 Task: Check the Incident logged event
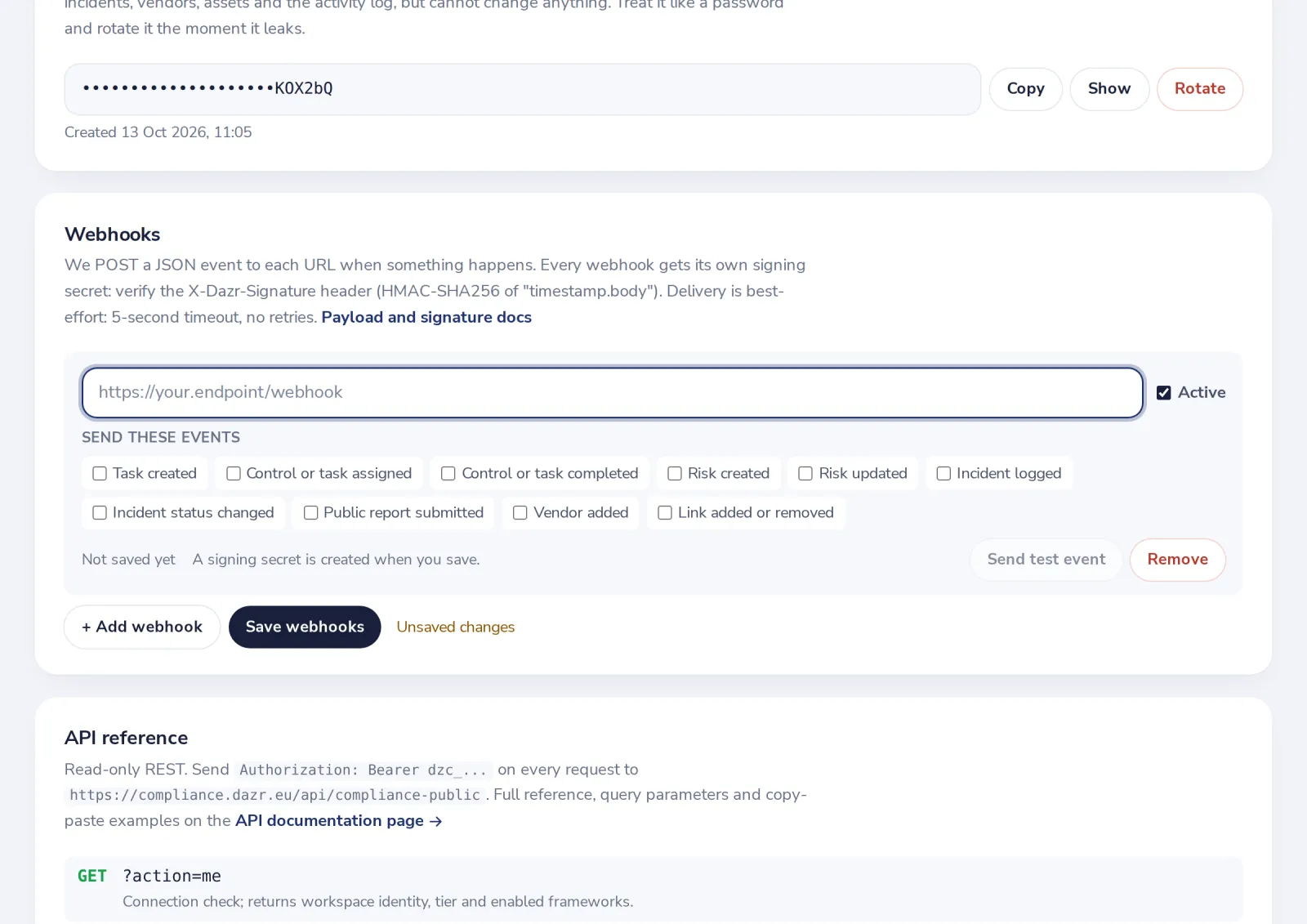point(943,474)
